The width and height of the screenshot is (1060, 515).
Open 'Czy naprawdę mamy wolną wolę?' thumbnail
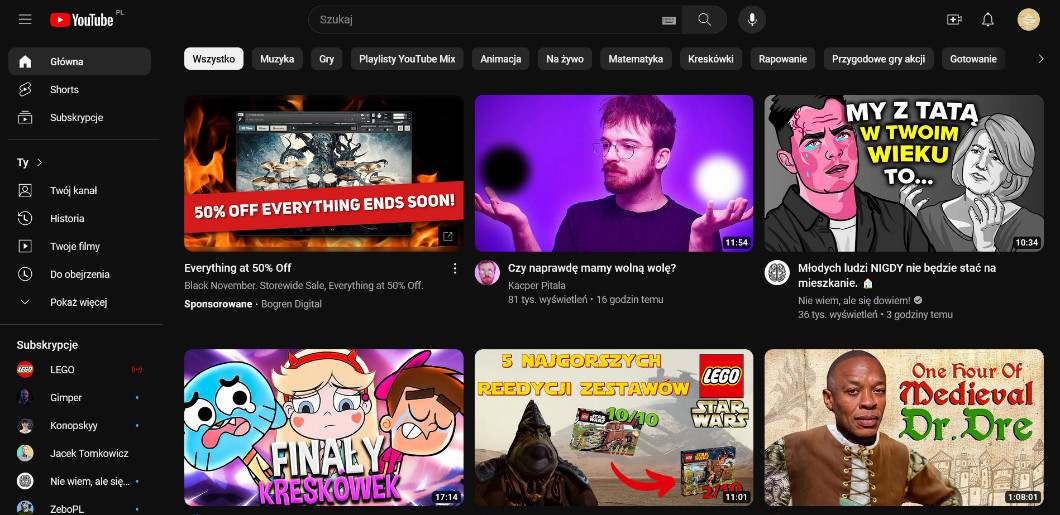click(613, 173)
